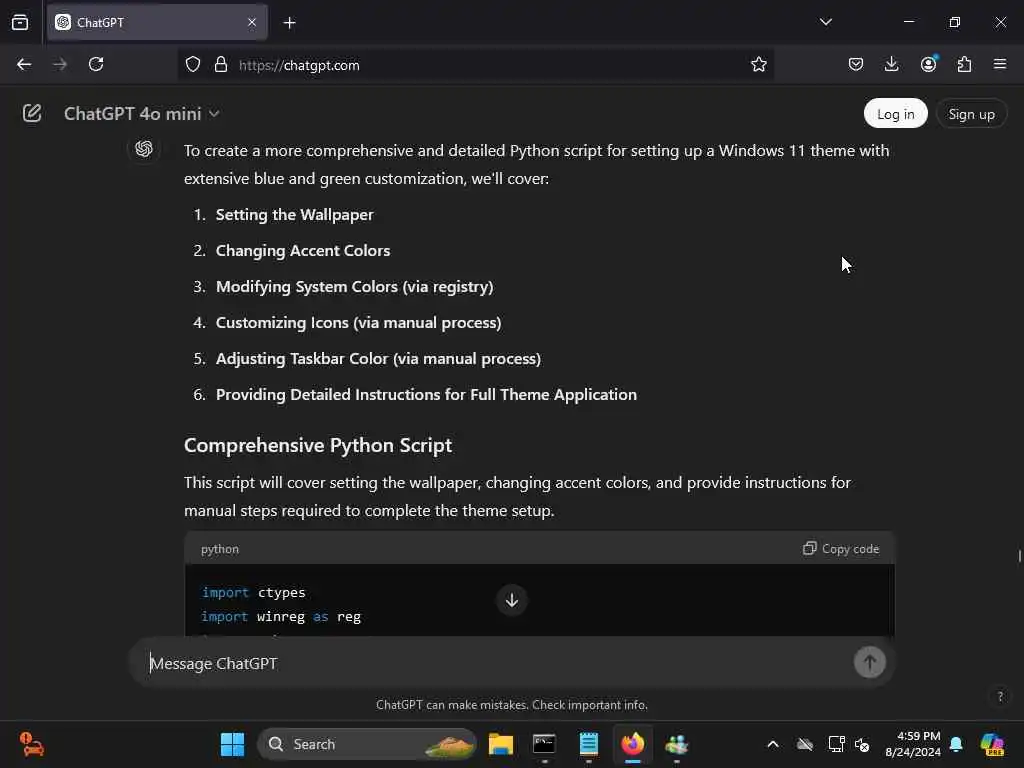Focus the Message ChatGPT input field
This screenshot has height=768, width=1024.
(x=496, y=664)
